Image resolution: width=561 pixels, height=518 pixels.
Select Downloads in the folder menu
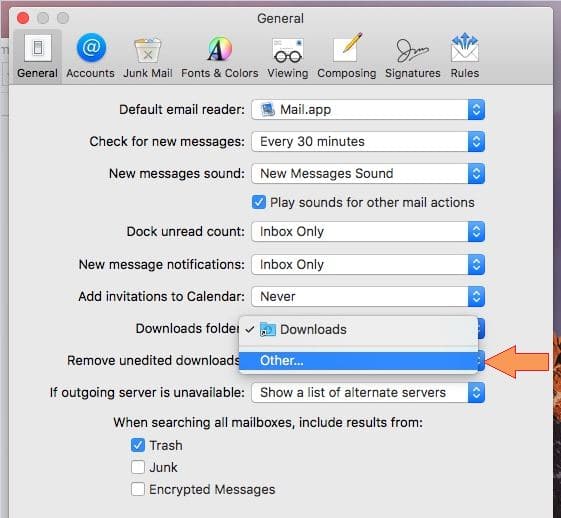coord(358,329)
